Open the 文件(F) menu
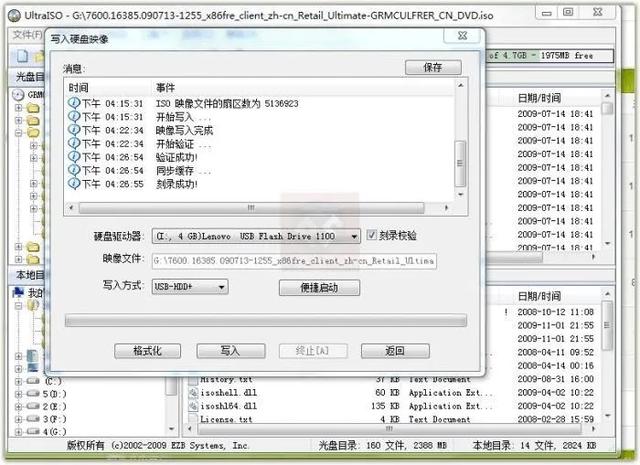This screenshot has height=465, width=640. point(27,35)
